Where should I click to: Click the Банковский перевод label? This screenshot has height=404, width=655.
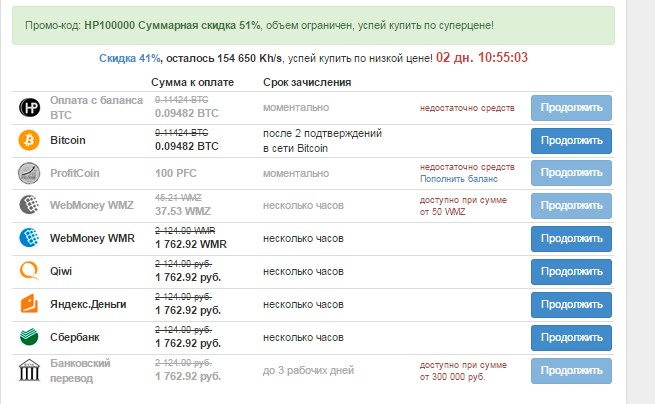tap(80, 371)
